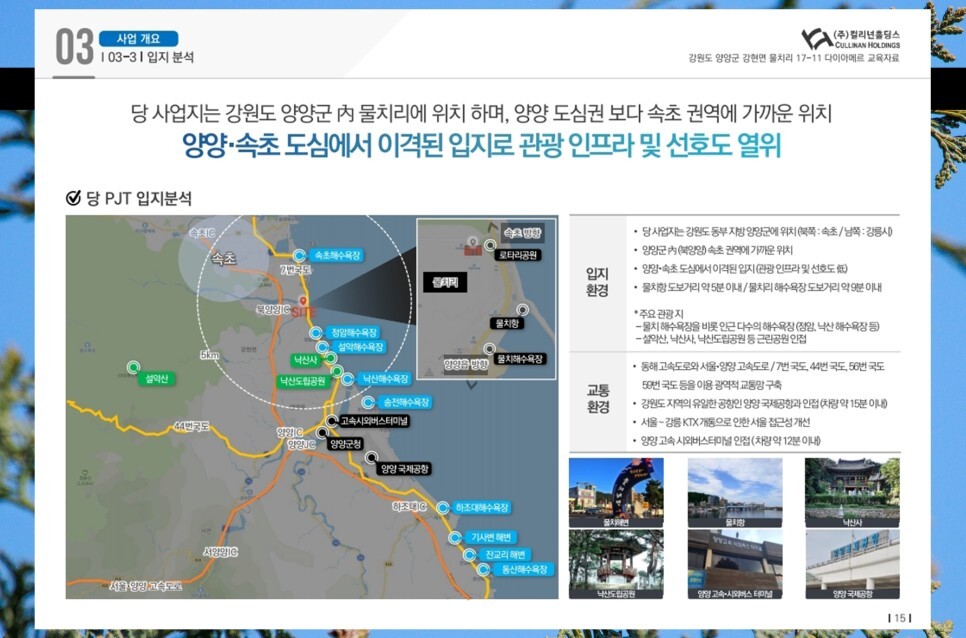Click the 양양읍 방향 label in the inset map
The image size is (966, 638).
point(466,365)
